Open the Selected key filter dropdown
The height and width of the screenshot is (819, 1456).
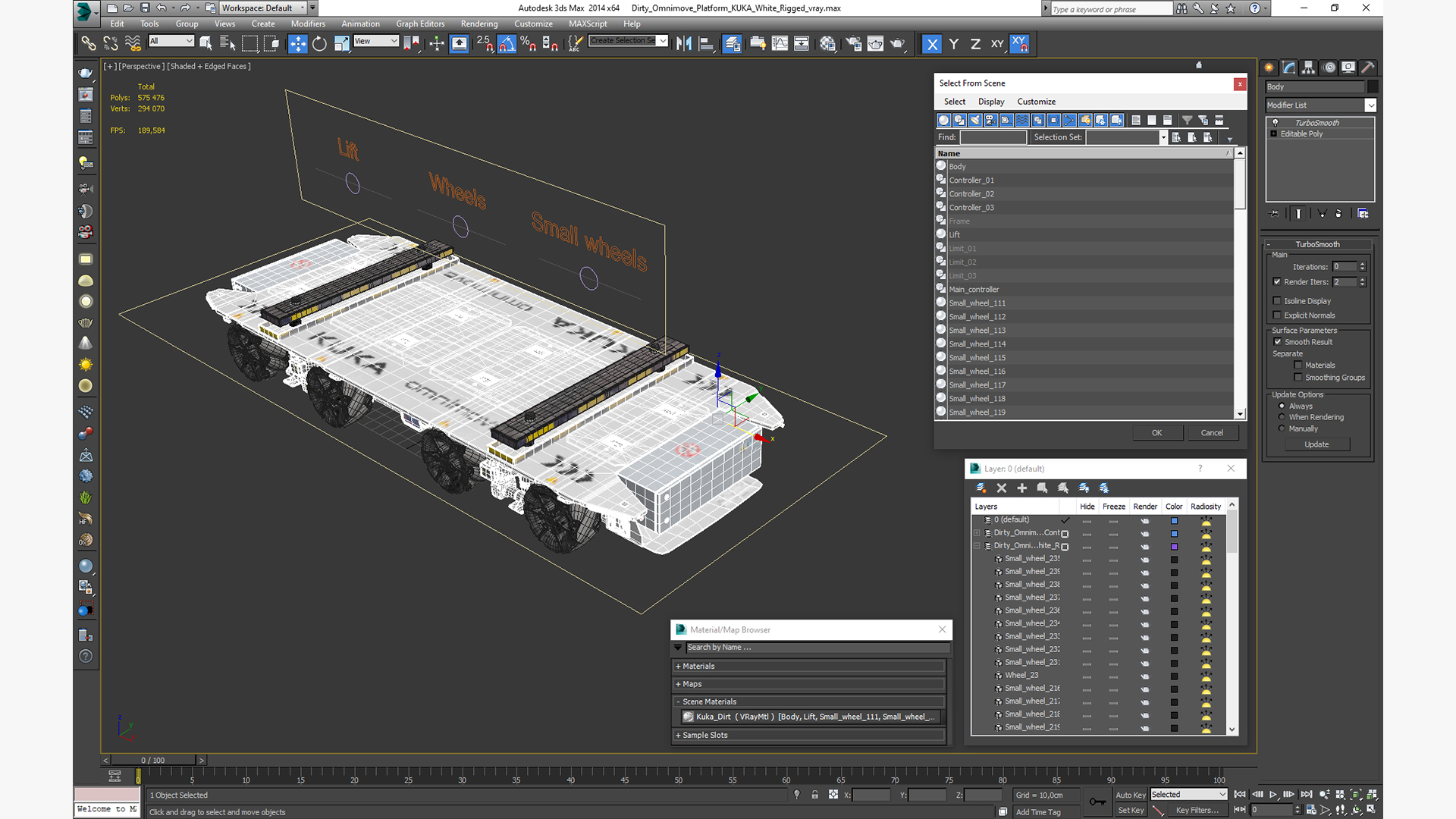coord(1188,795)
